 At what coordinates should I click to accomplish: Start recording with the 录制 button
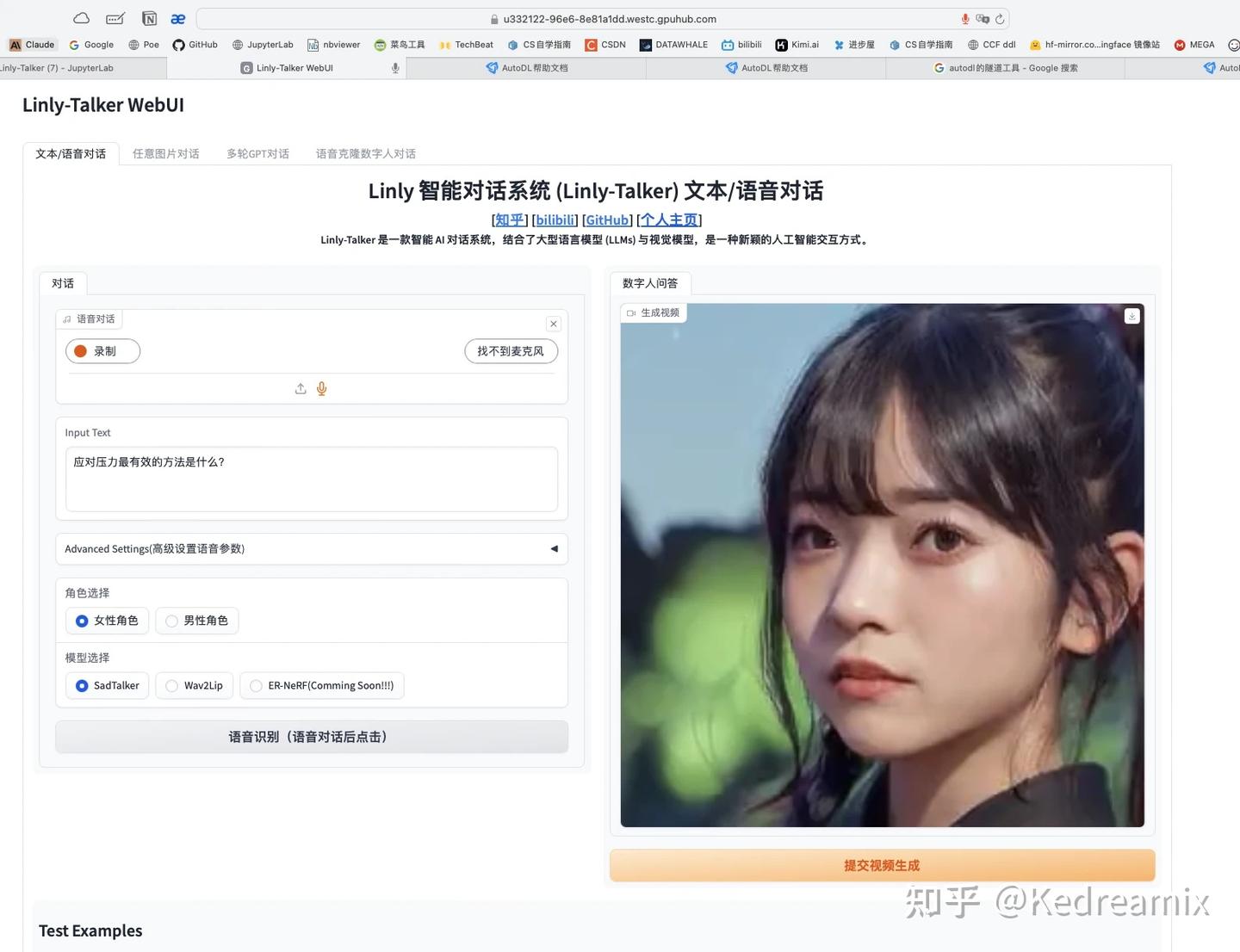[102, 350]
